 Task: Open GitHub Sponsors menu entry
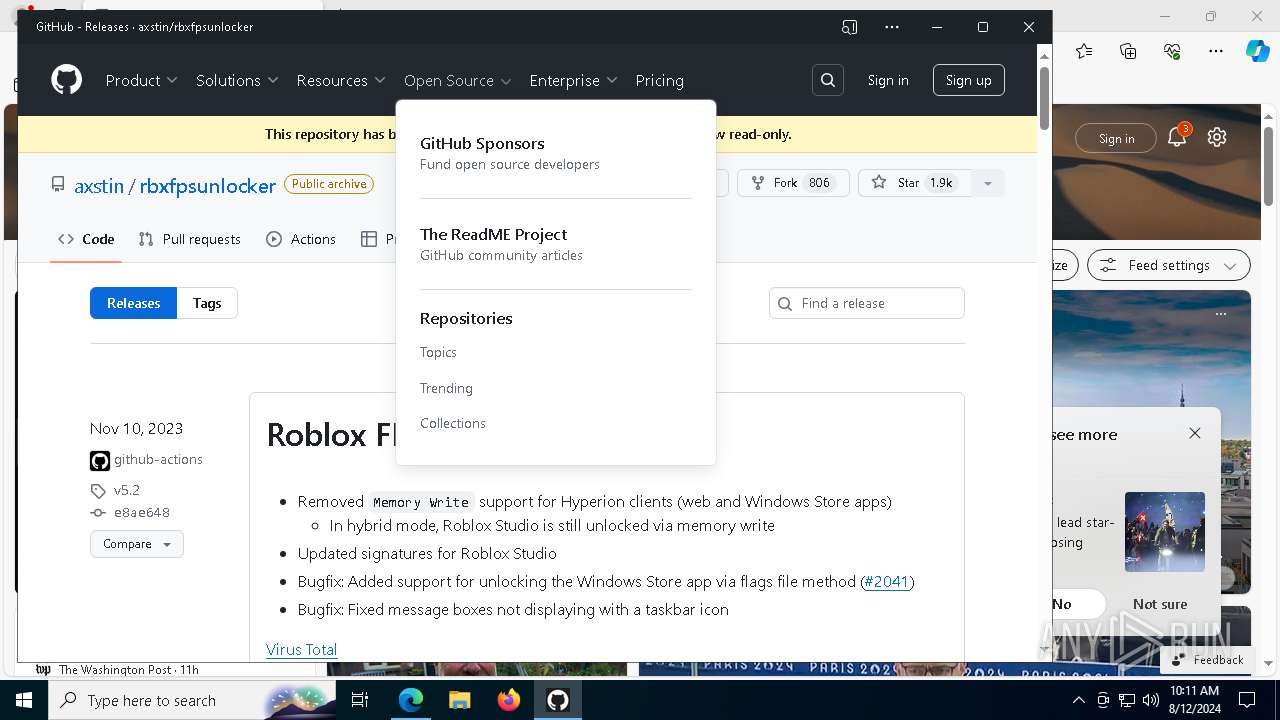pos(510,153)
